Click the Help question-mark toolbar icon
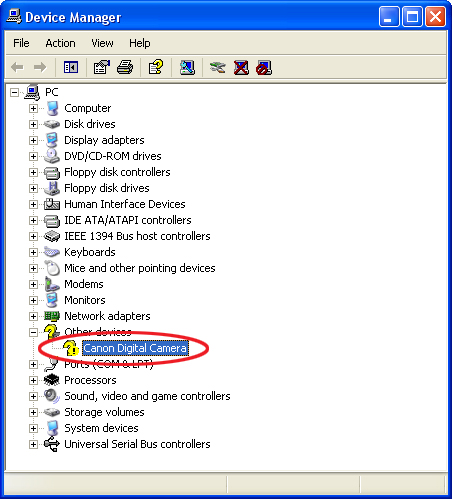 coord(156,67)
